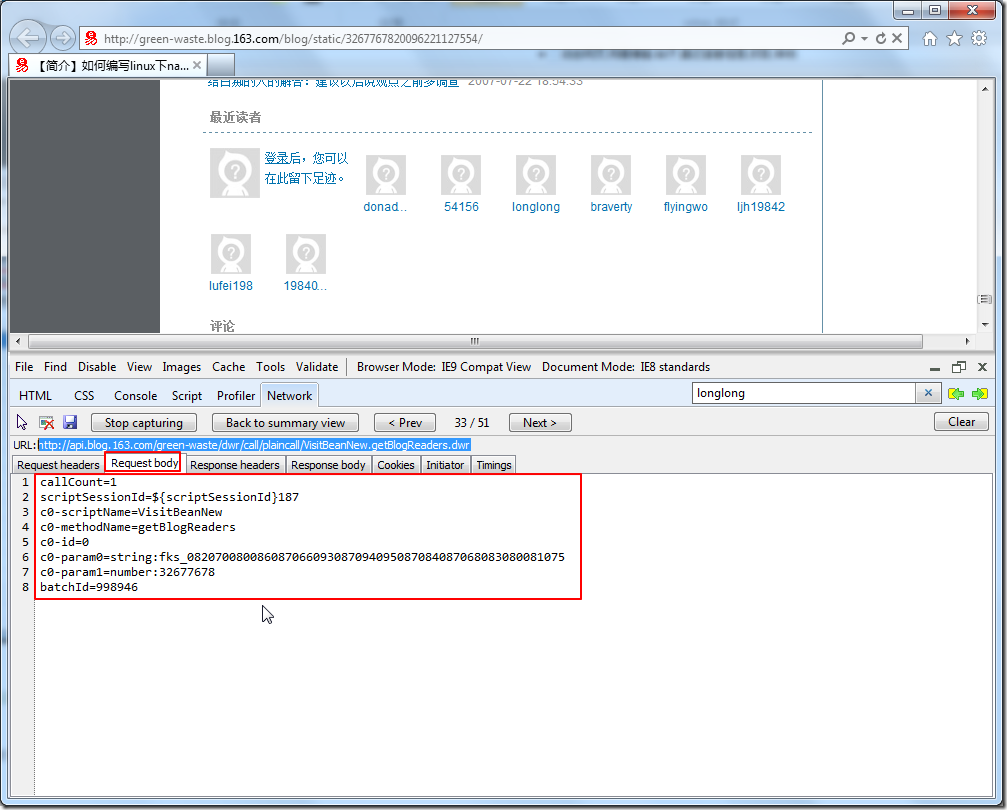Click the Next > button
1007x810 pixels.
pyautogui.click(x=540, y=423)
